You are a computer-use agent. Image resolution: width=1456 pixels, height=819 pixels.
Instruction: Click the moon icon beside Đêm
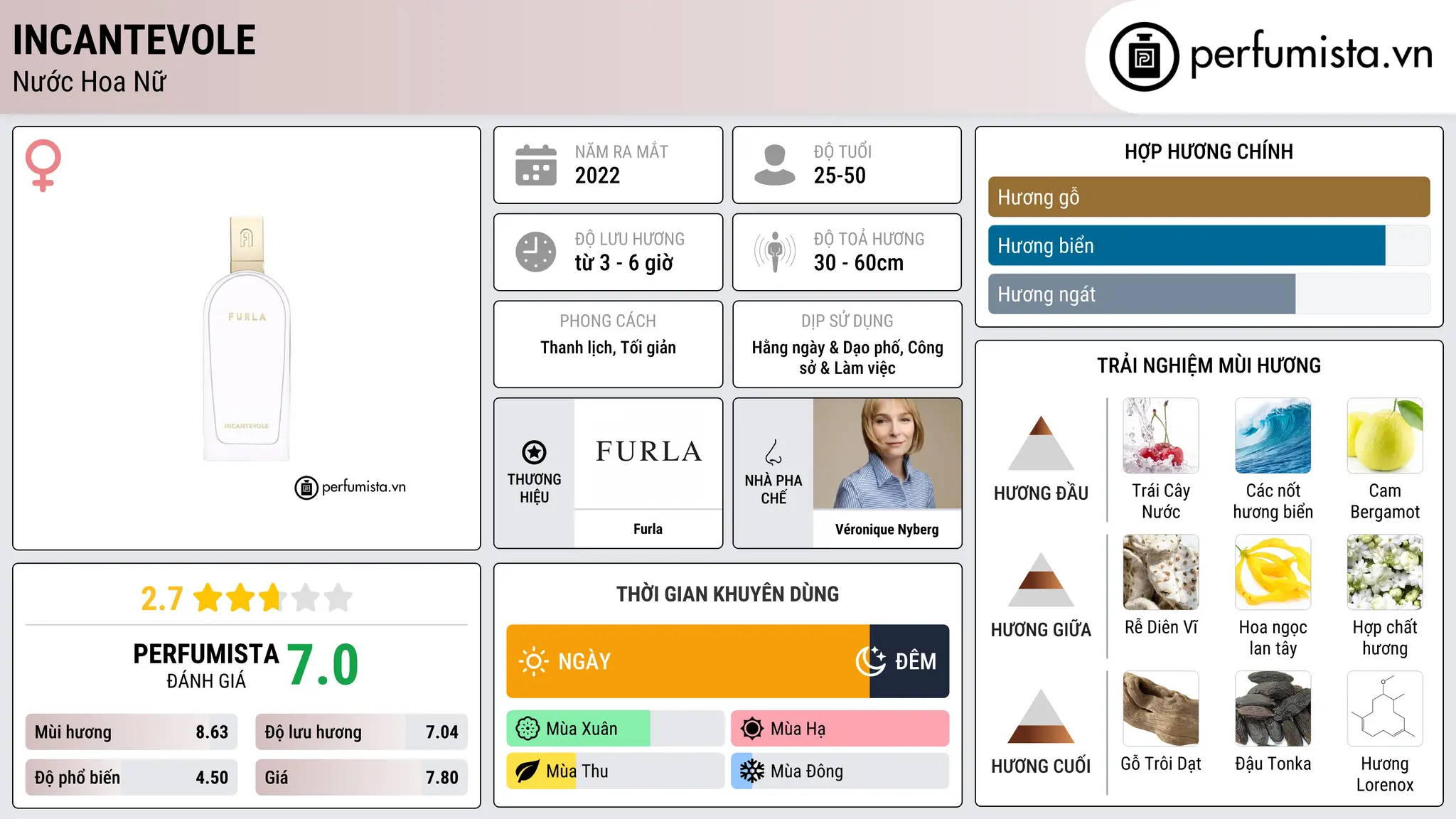[x=871, y=661]
